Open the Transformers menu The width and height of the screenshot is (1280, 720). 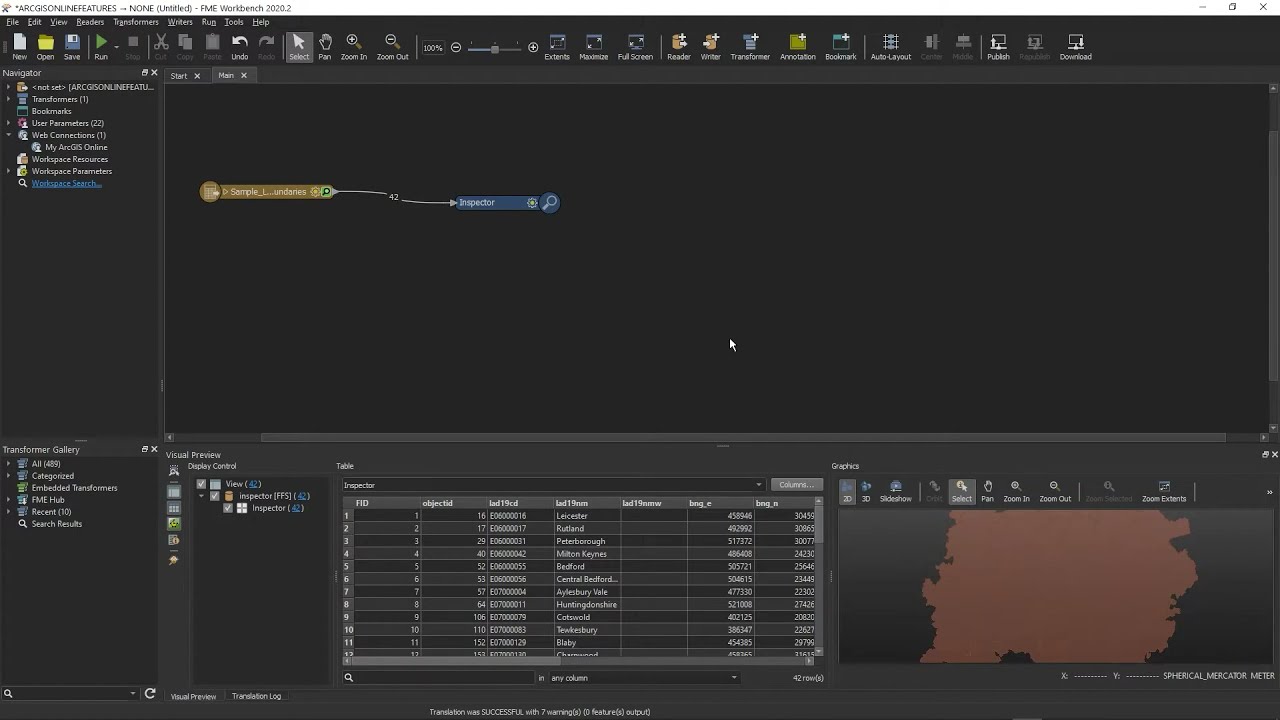point(135,22)
